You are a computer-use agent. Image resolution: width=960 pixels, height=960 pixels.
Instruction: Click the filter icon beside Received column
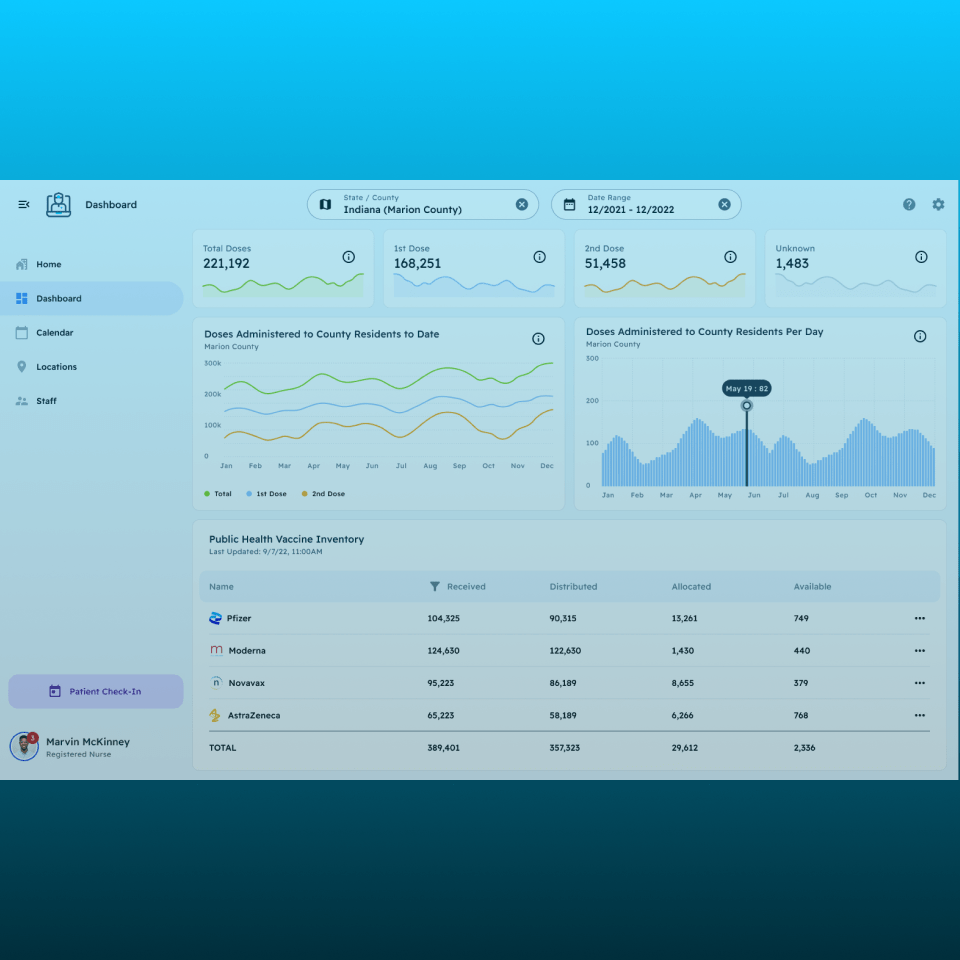click(435, 587)
